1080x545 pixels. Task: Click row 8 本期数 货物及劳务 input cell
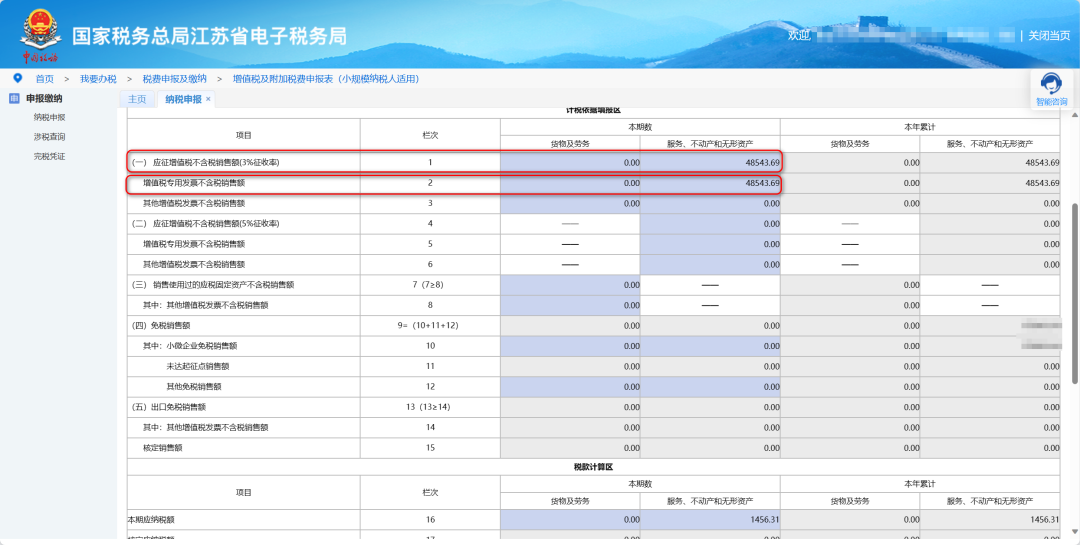570,305
